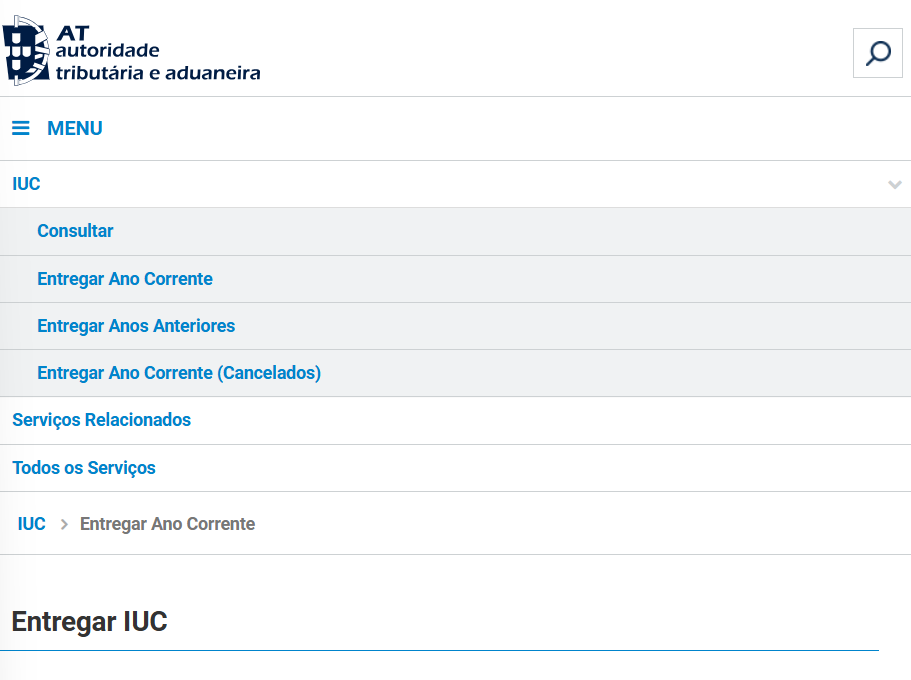The height and width of the screenshot is (680, 911).
Task: Click the gray Entregar Ano Corrente breadcrumb
Action: tap(167, 524)
